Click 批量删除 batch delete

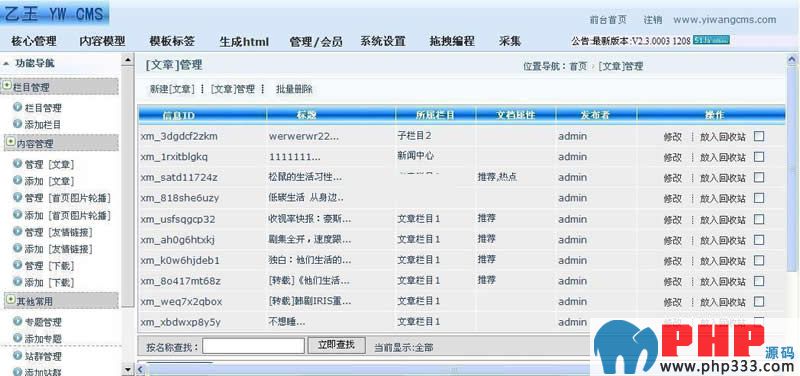tap(294, 89)
